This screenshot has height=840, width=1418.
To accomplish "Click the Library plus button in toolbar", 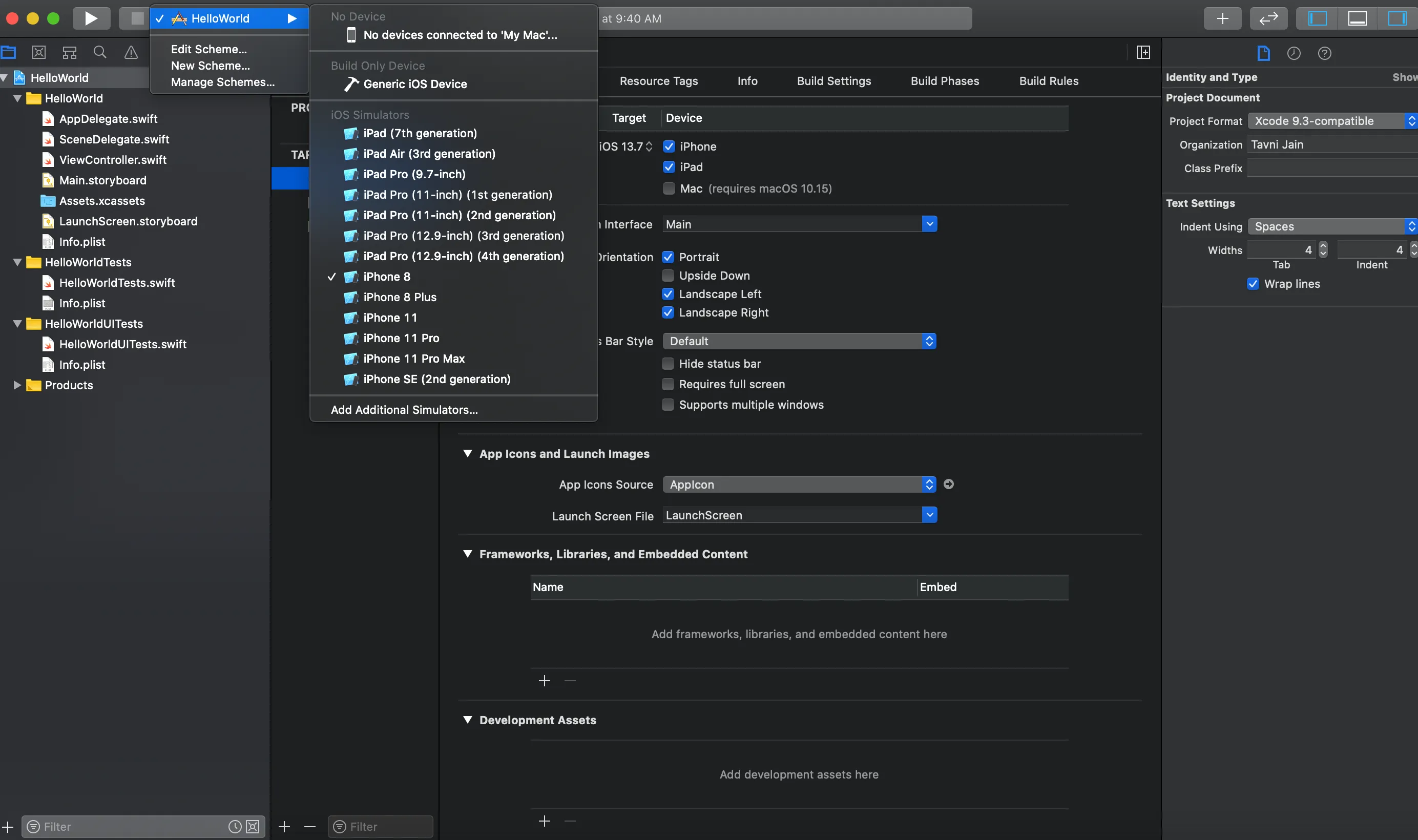I will point(1222,18).
